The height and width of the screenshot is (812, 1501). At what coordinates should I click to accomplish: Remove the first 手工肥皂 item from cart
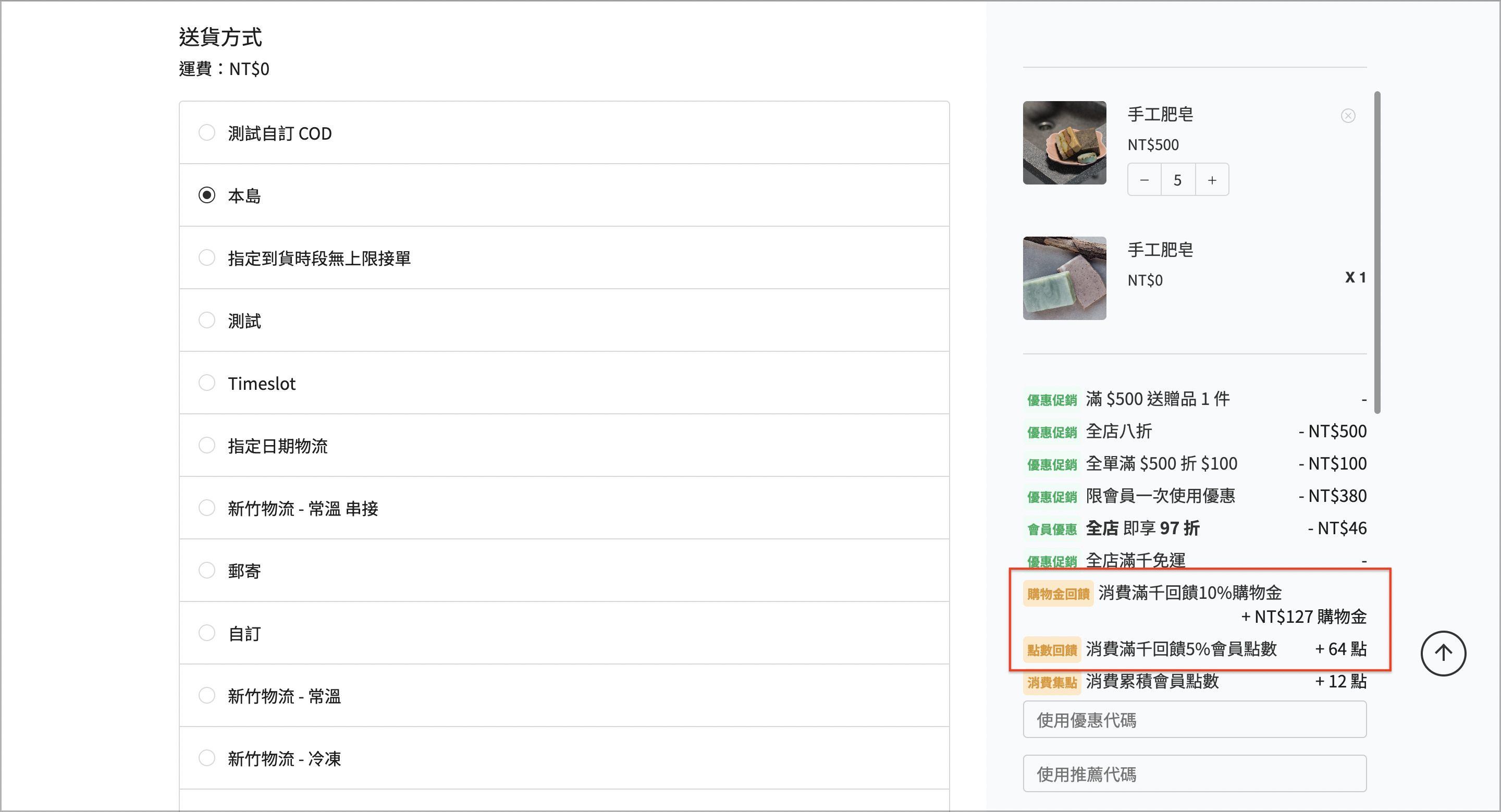click(x=1348, y=116)
